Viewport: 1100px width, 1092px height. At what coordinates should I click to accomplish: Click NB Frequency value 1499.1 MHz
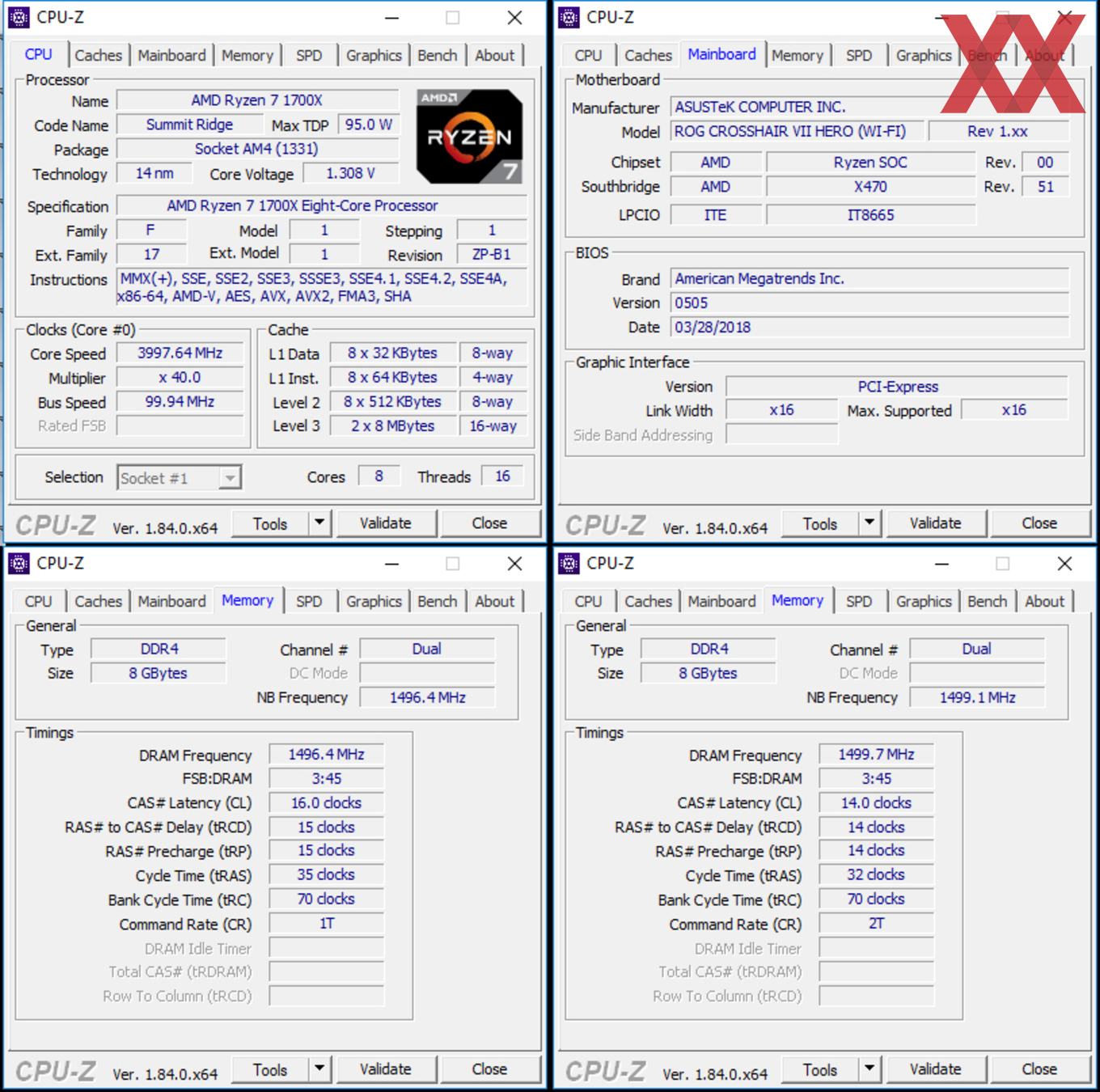pos(977,697)
